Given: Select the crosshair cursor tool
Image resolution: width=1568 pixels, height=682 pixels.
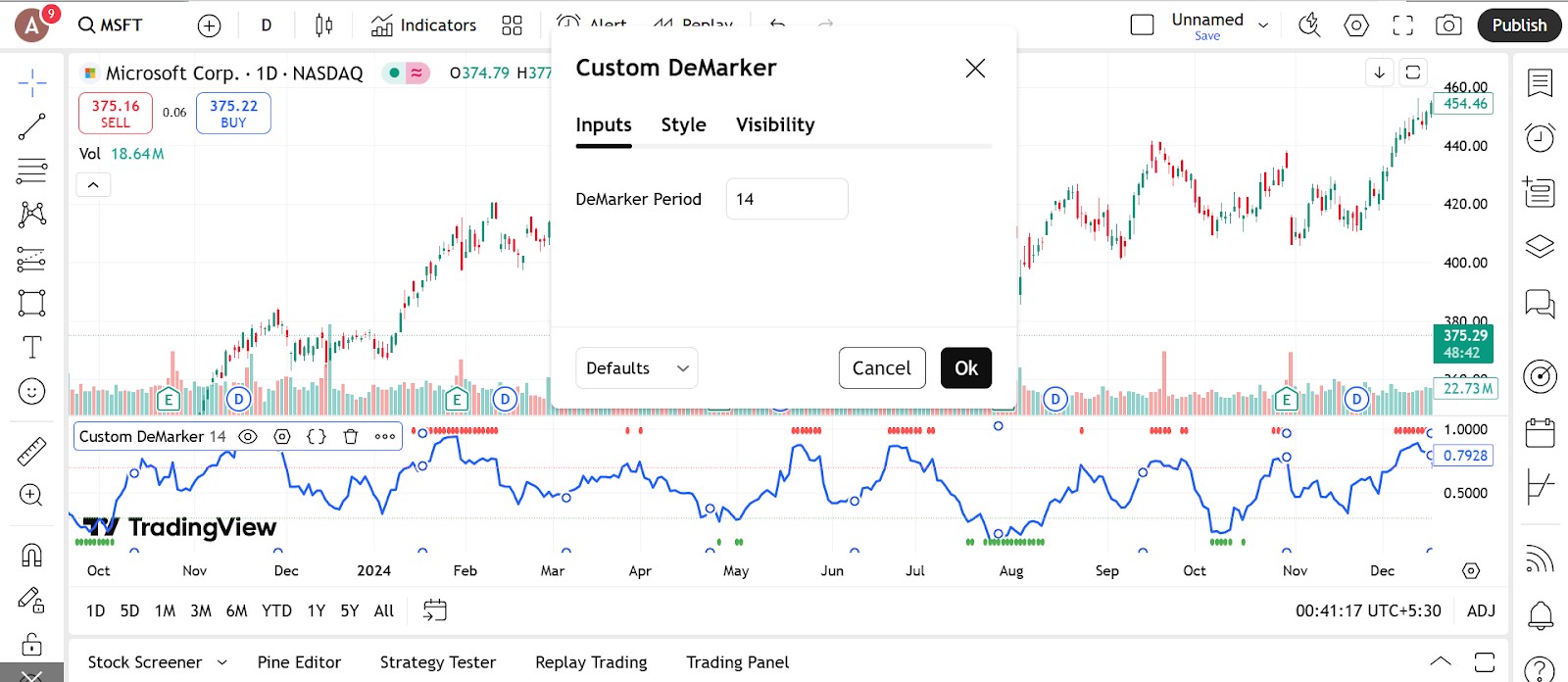Looking at the screenshot, I should pos(31,83).
